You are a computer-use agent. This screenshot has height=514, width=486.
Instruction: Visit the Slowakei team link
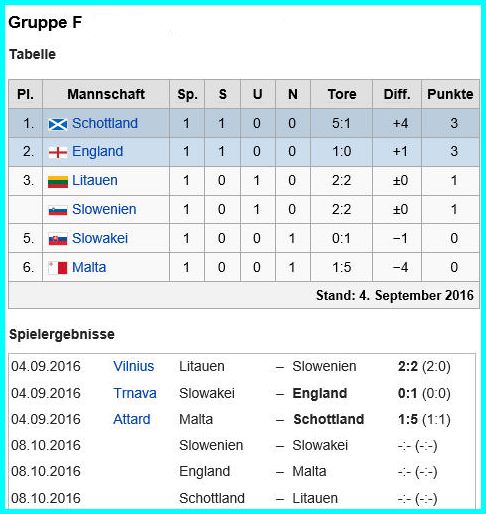pos(100,238)
